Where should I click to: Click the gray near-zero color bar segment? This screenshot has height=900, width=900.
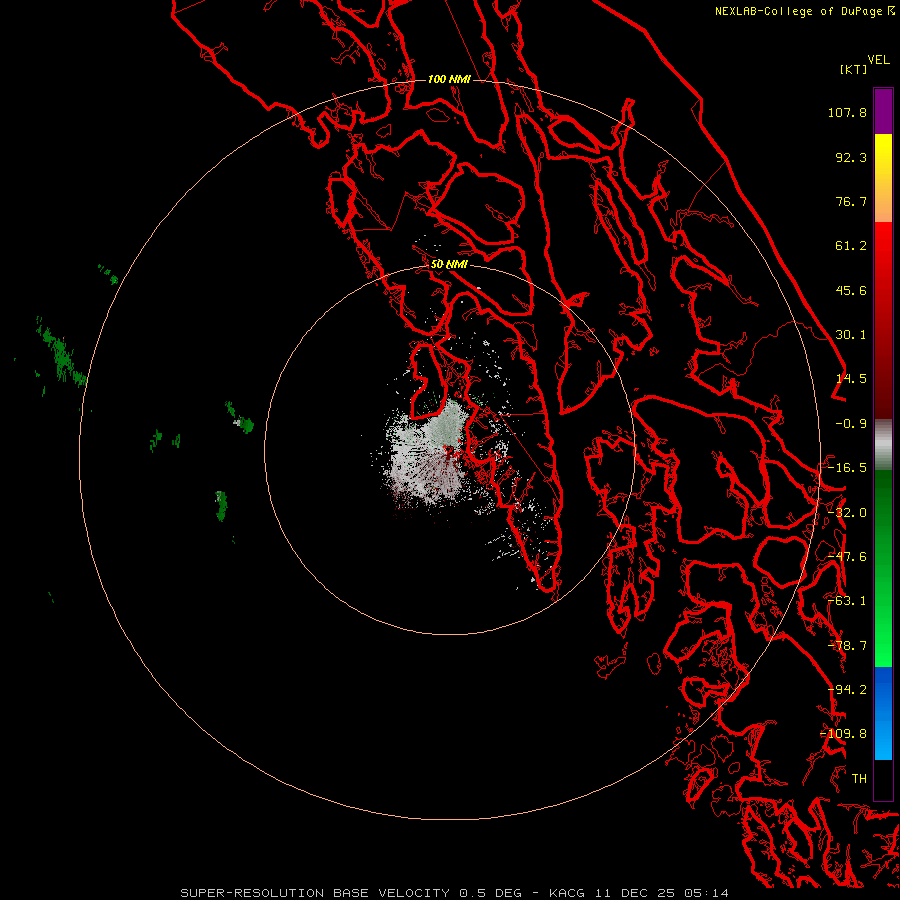coord(883,445)
